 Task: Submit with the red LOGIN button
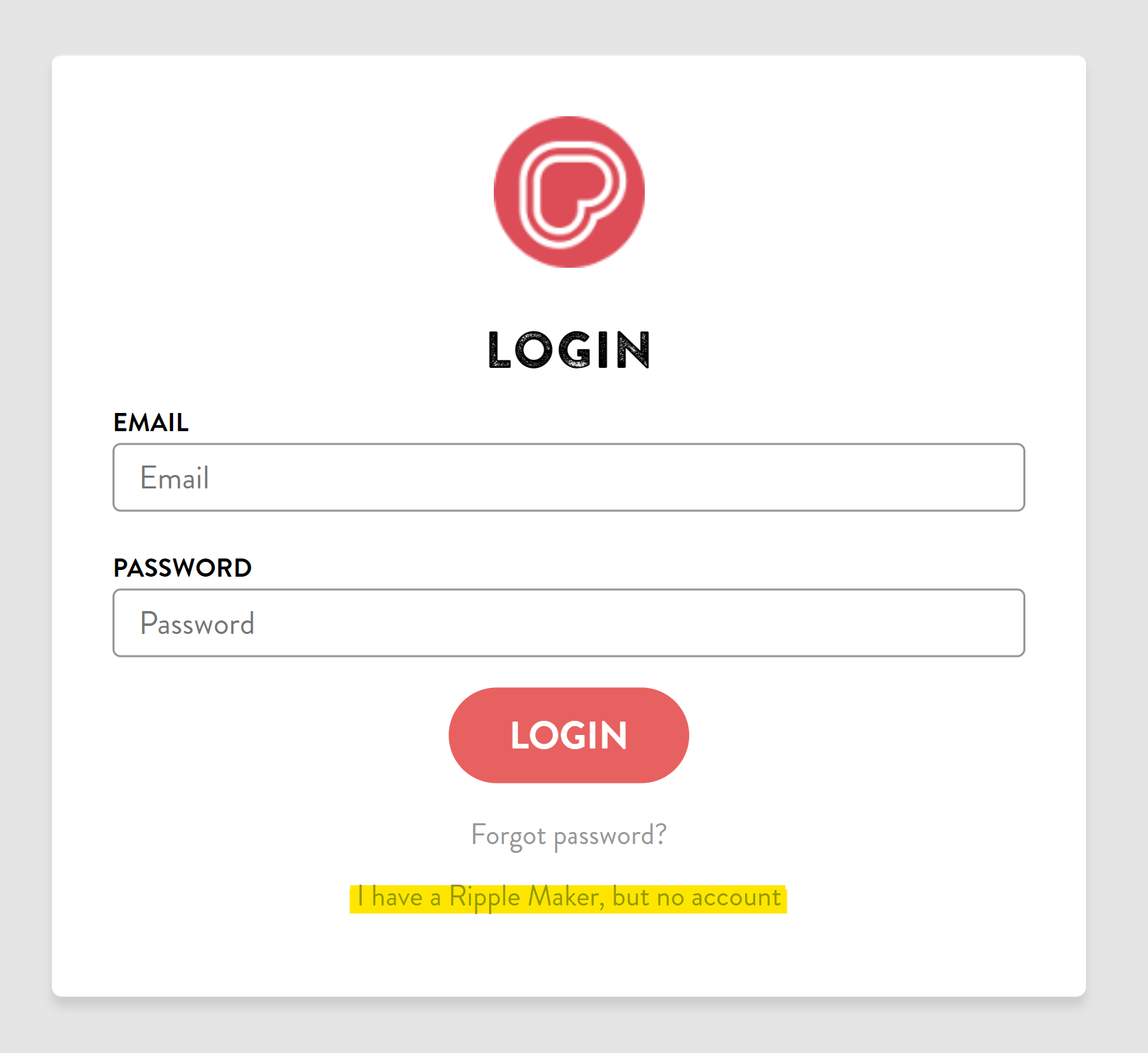(x=569, y=735)
